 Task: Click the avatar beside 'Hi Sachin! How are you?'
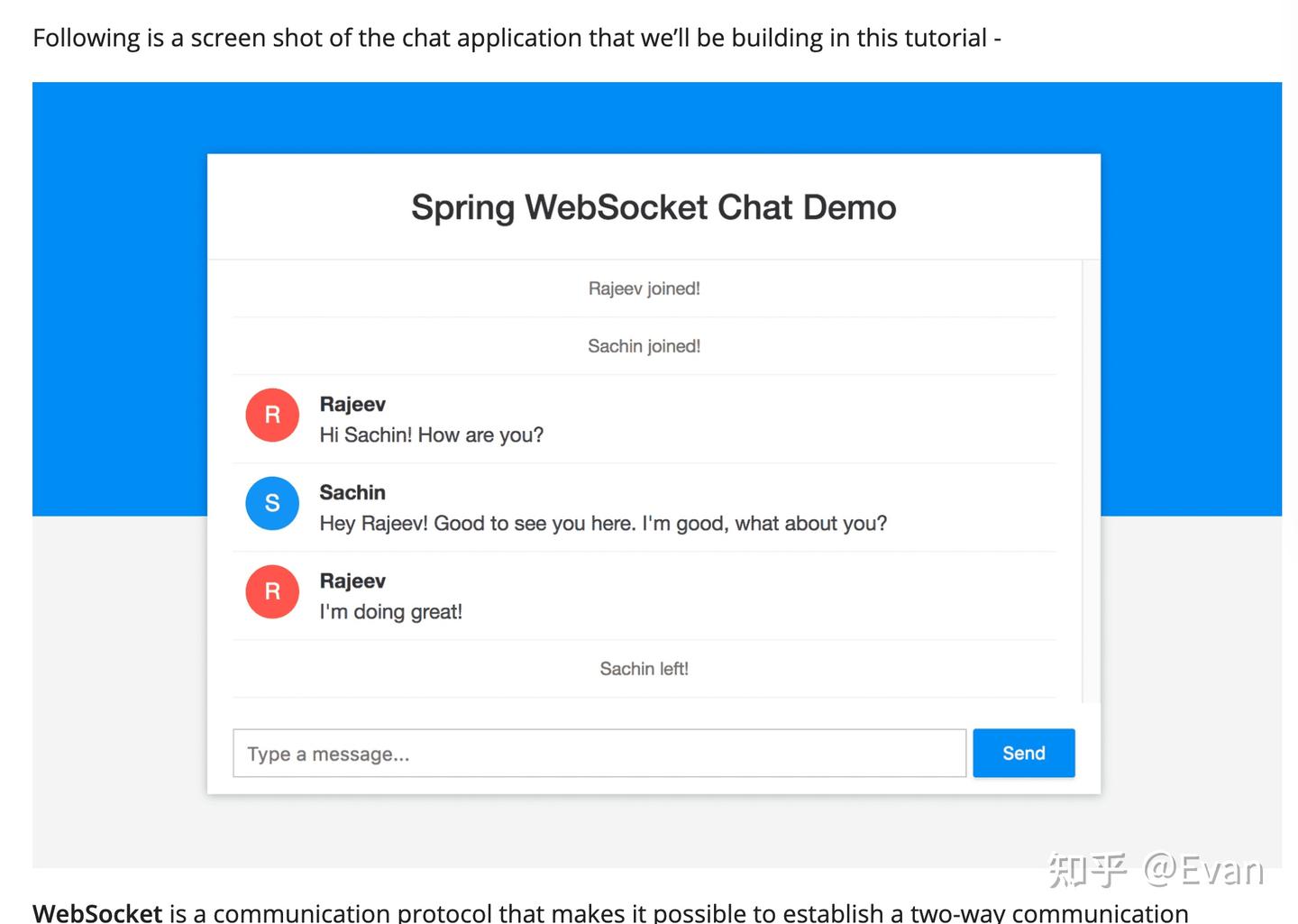tap(271, 415)
